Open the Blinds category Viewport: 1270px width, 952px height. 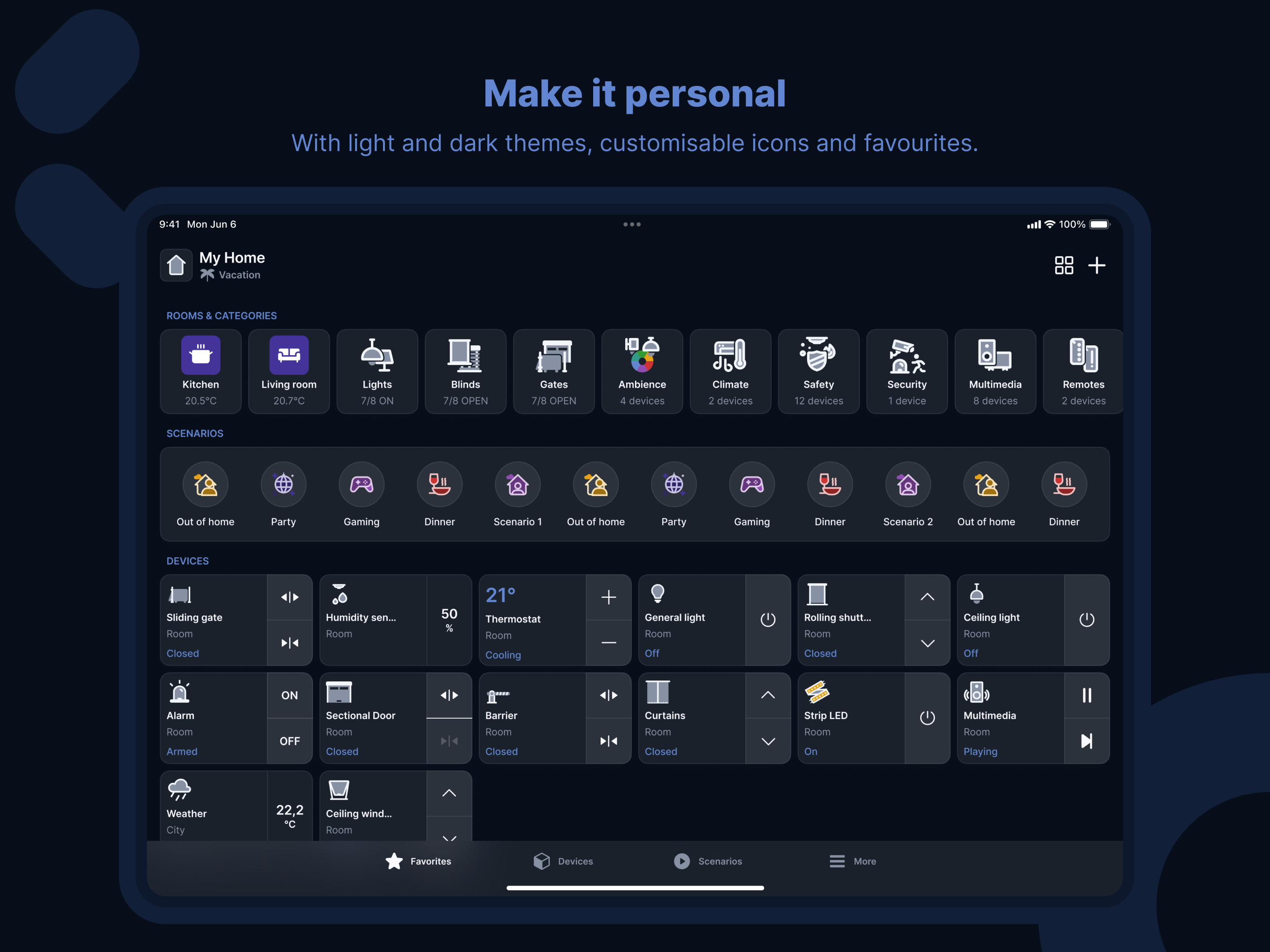click(x=466, y=371)
